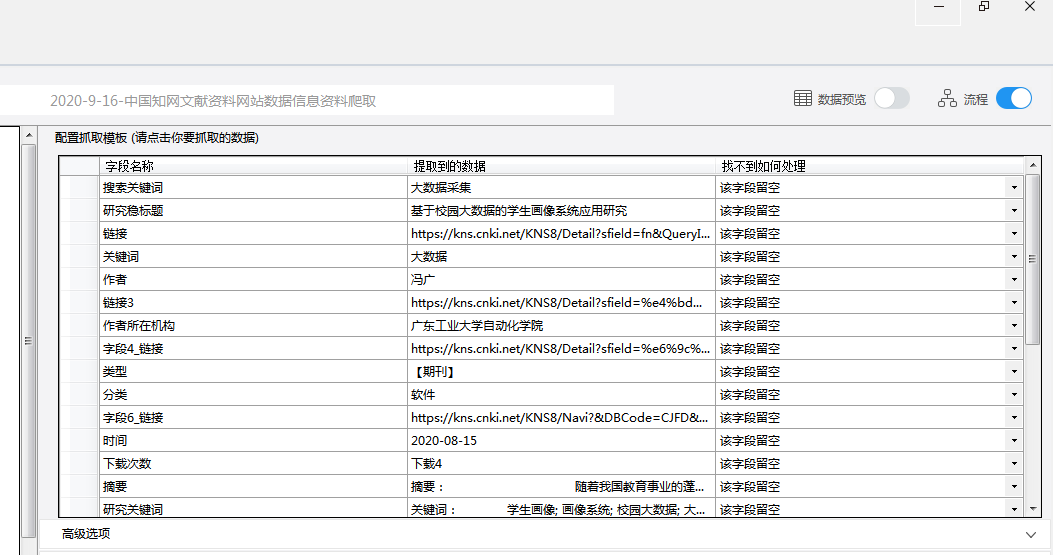Toggle the 流程 switch off
The image size is (1053, 555).
(x=1013, y=98)
